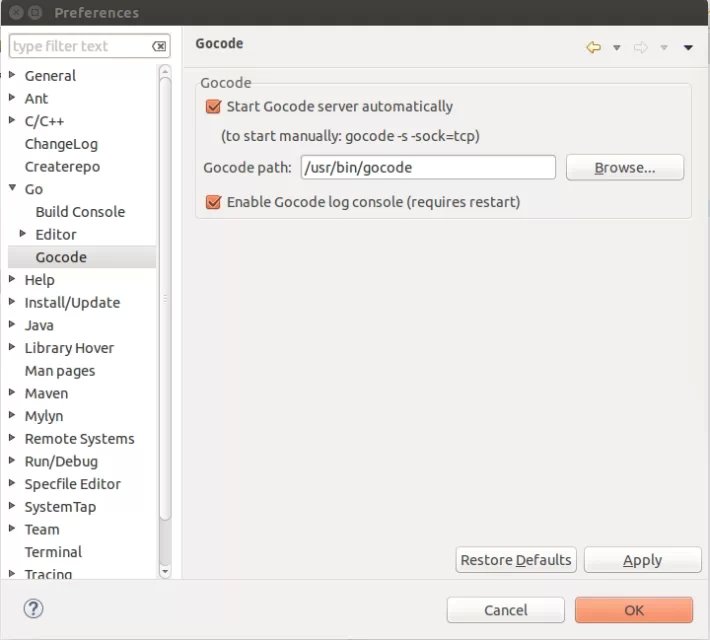Image resolution: width=710 pixels, height=640 pixels.
Task: Collapse the Go tree node
Action: pos(13,188)
